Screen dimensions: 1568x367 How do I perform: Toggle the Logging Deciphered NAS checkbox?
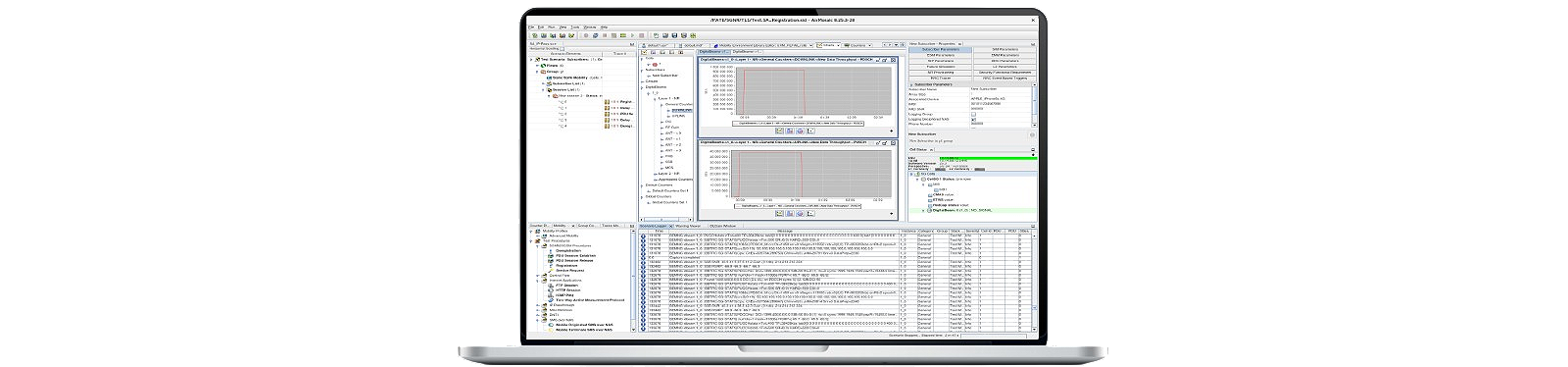[x=974, y=120]
